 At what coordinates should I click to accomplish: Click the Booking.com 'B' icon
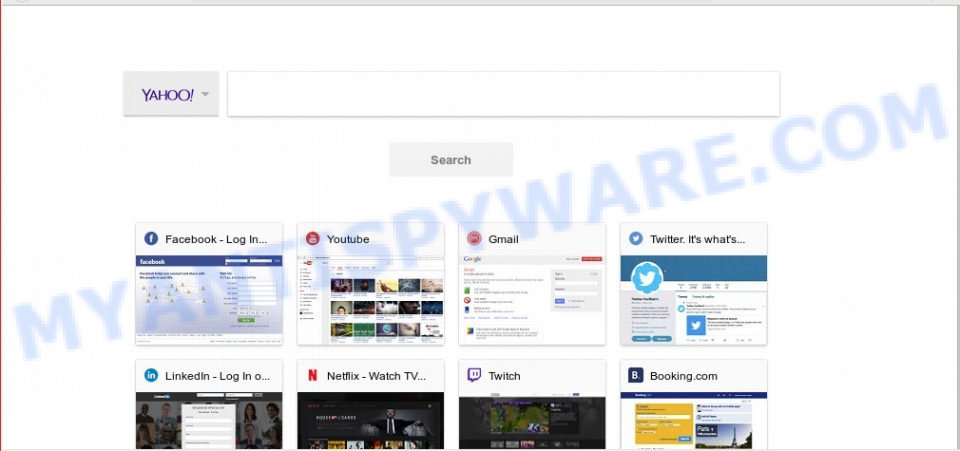636,375
